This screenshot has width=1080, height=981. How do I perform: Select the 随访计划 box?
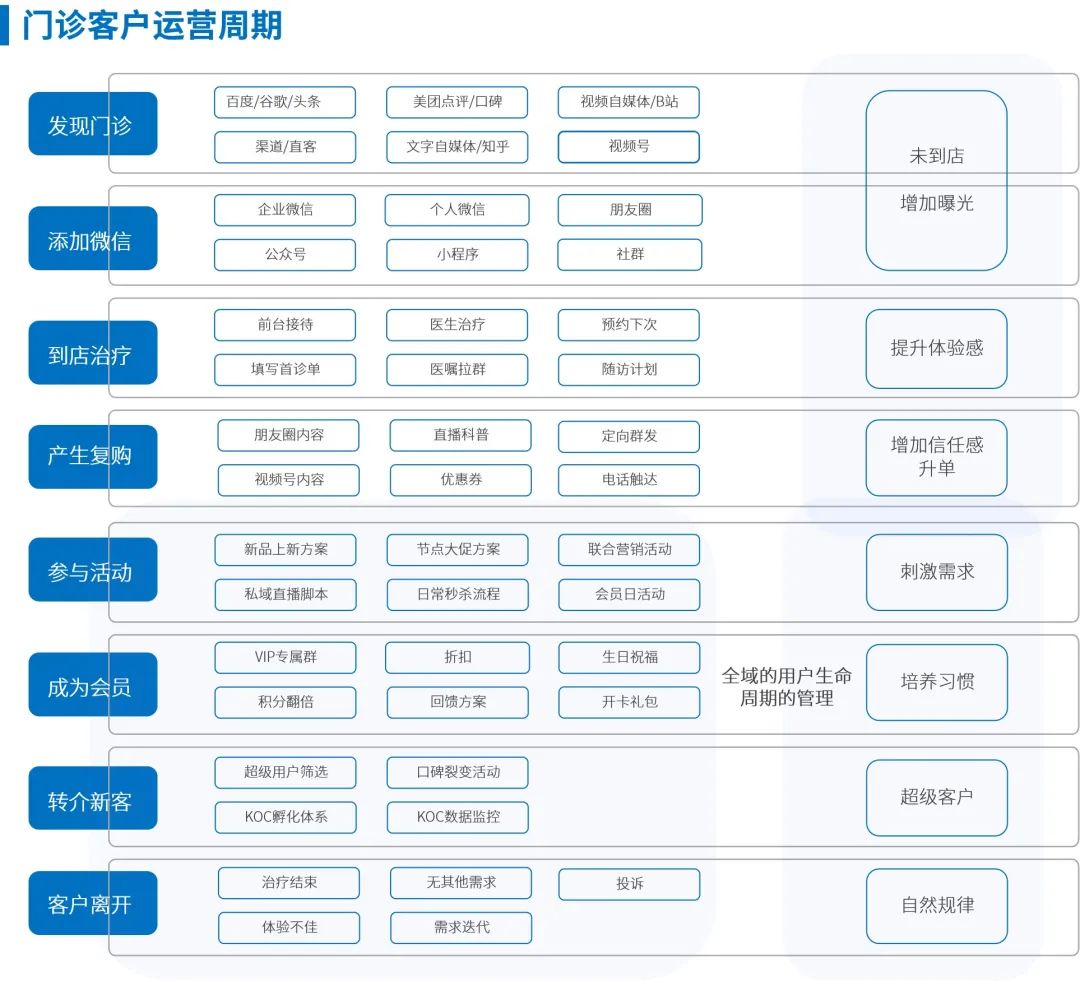[x=629, y=370]
